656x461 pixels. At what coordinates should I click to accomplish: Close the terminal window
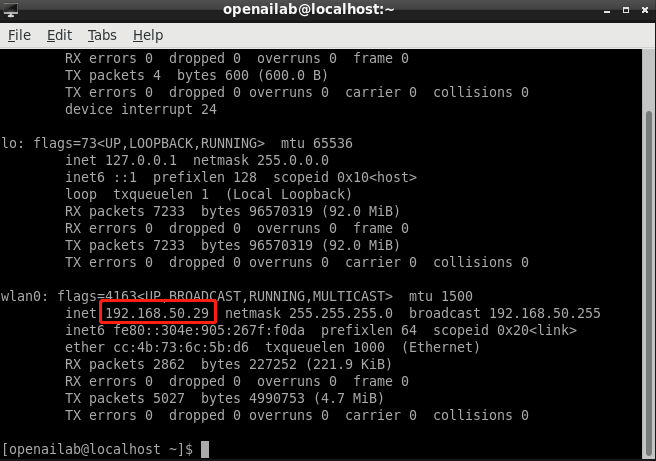click(645, 10)
